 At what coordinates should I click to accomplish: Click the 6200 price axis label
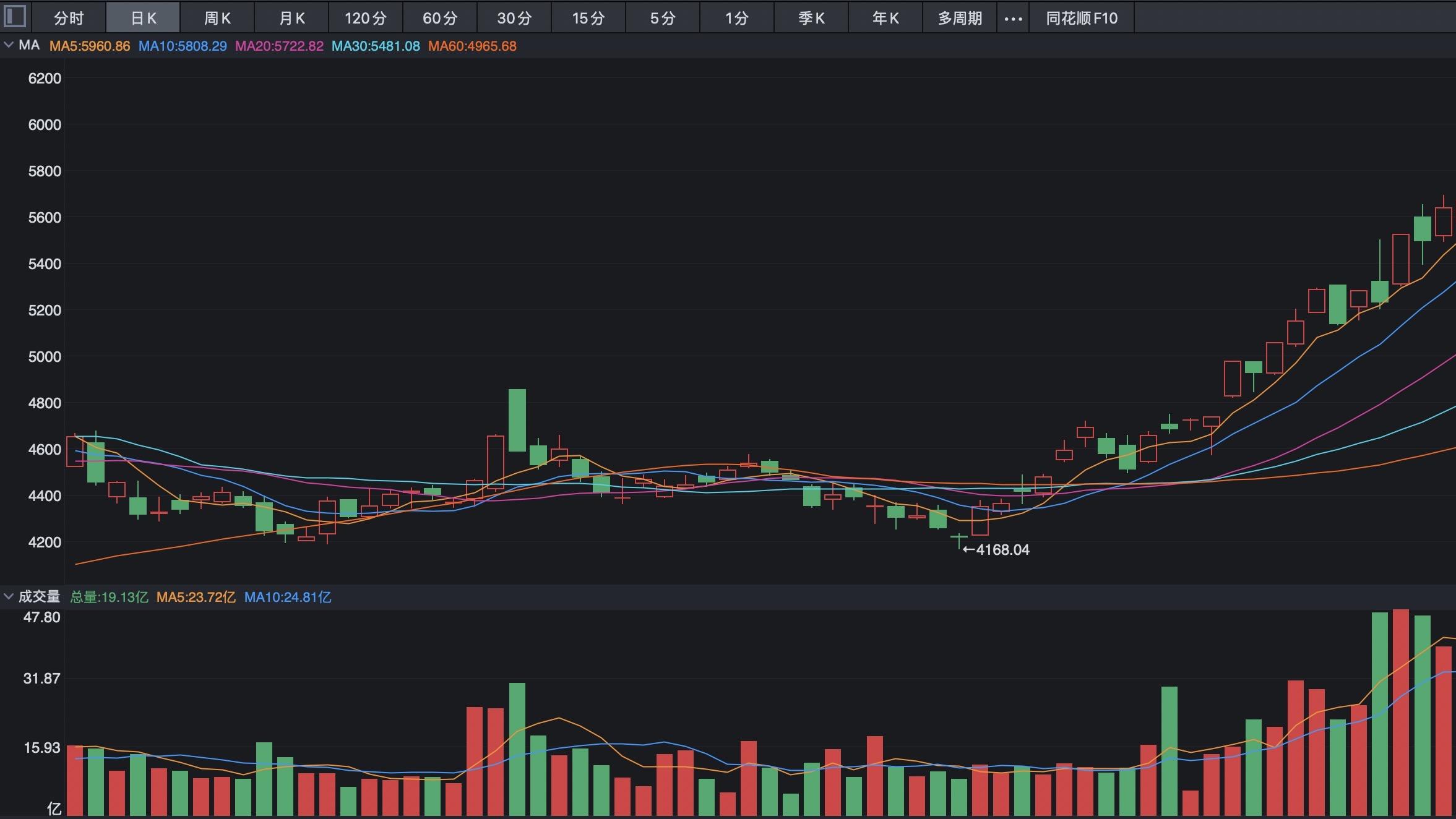(x=45, y=78)
